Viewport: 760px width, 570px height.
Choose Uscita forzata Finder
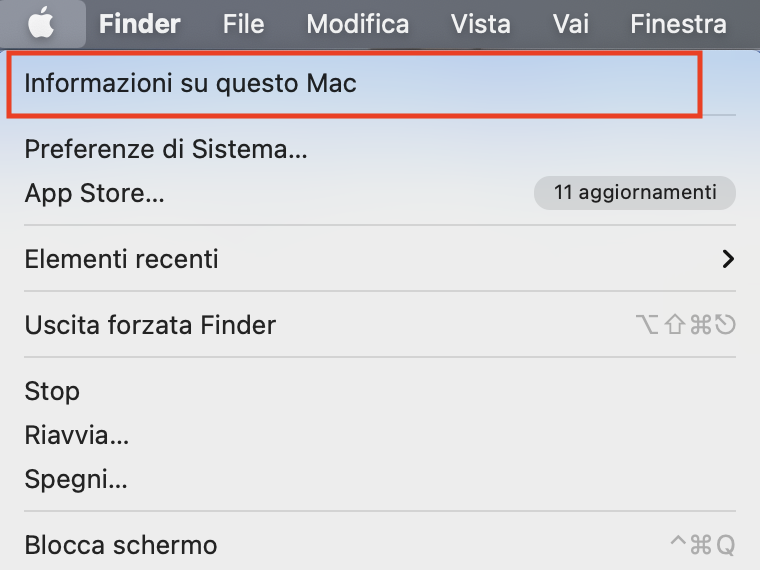tap(380, 325)
